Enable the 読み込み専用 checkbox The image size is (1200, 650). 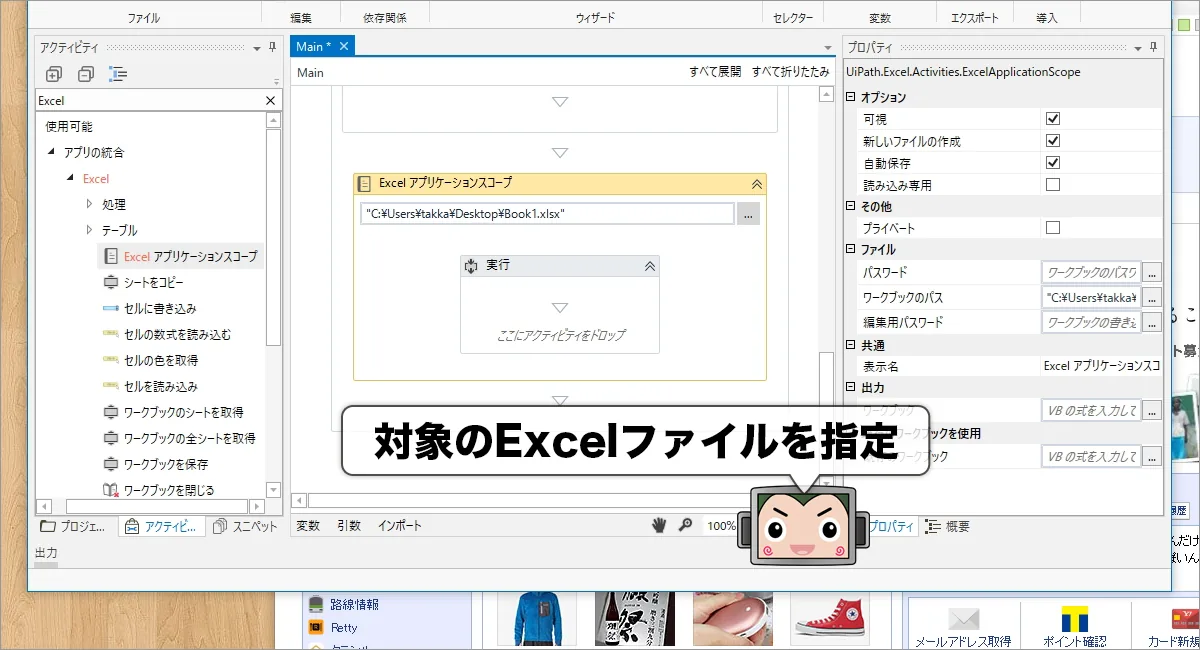1053,185
